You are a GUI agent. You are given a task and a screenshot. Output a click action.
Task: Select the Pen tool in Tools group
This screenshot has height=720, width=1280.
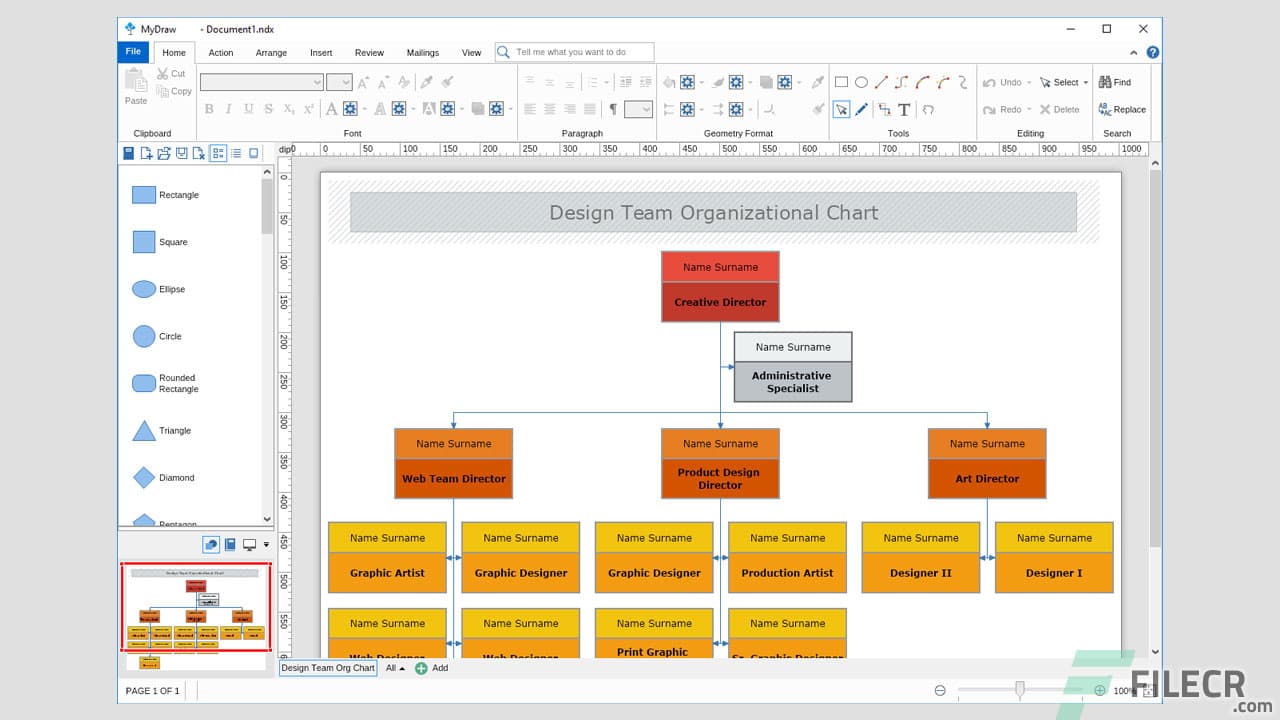click(x=861, y=109)
